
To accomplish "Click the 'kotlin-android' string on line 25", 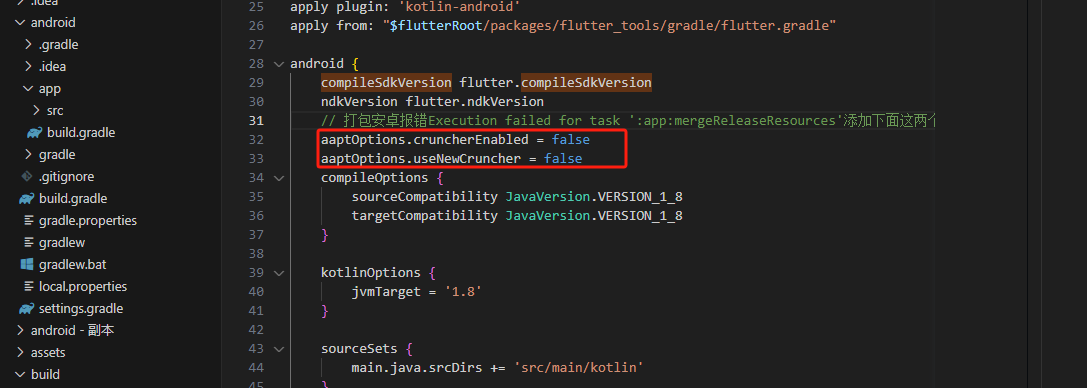I will pos(459,7).
